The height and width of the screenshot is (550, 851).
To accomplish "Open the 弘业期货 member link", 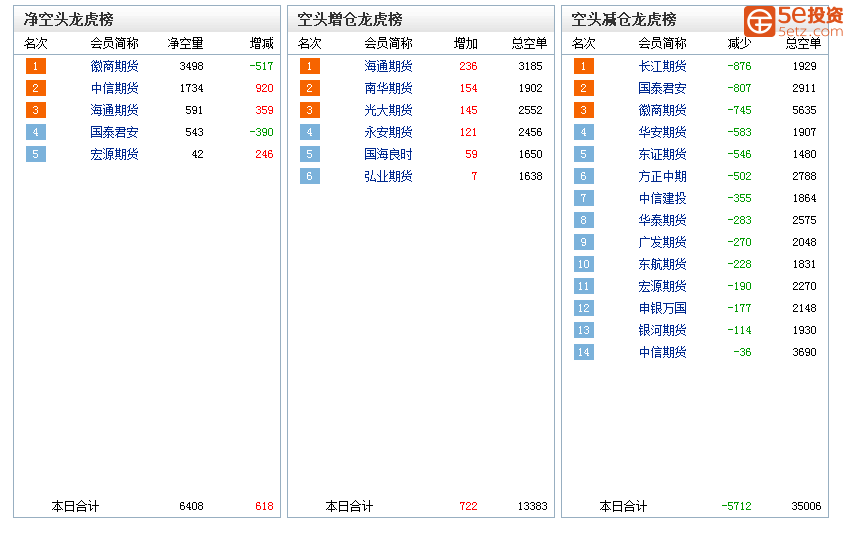I will pos(388,176).
